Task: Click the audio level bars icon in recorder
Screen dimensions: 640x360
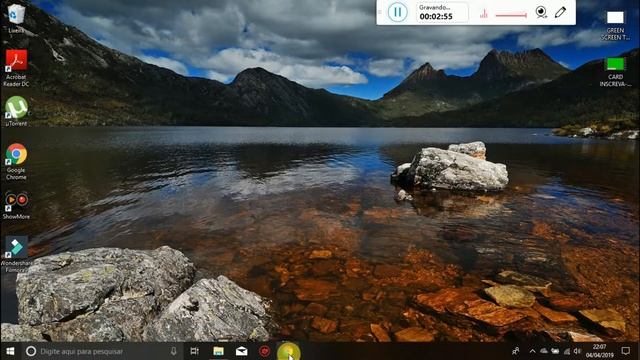Action: click(x=484, y=14)
